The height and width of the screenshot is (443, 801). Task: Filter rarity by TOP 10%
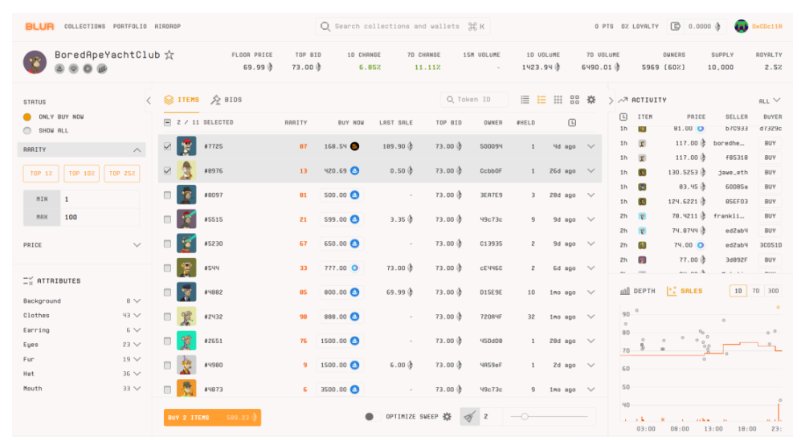82,174
